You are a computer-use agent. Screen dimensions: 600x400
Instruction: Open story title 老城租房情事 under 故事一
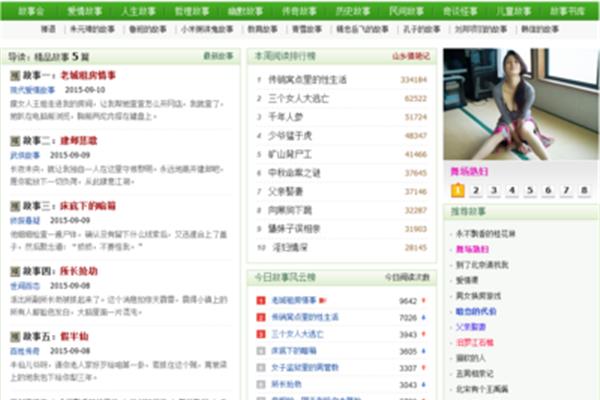(88, 75)
